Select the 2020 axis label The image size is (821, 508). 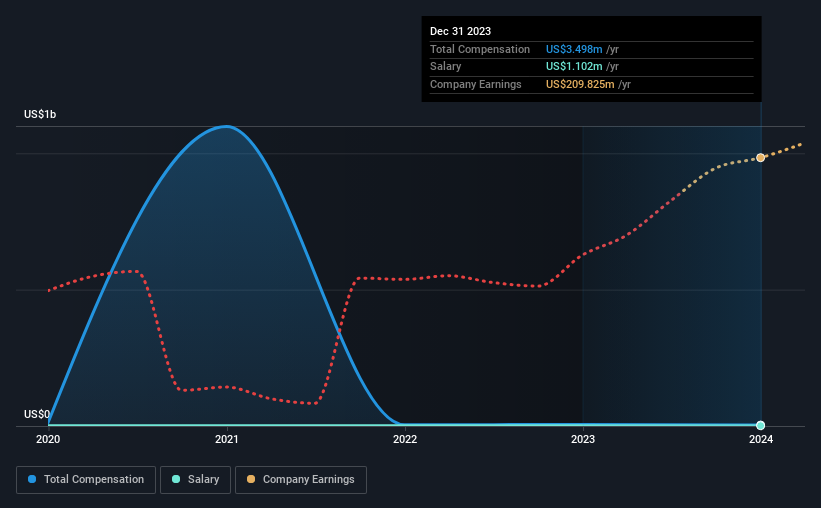point(48,439)
